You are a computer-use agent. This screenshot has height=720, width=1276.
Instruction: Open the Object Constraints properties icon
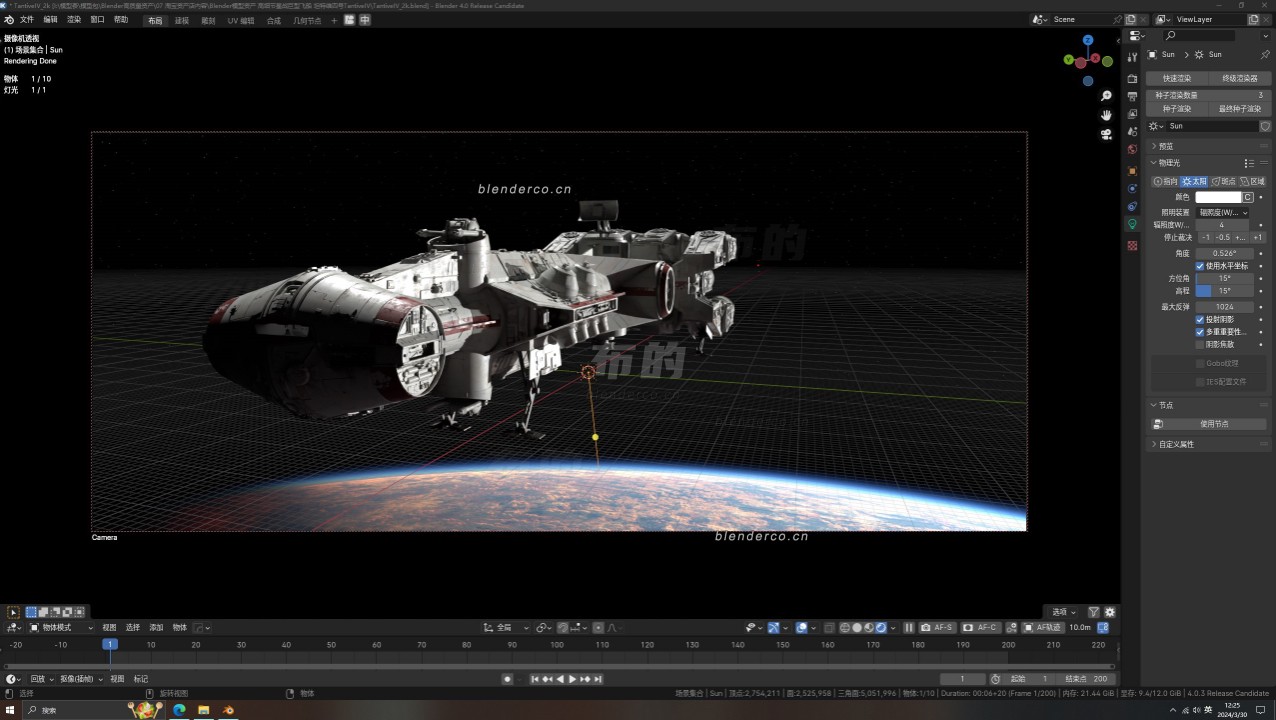point(1132,207)
